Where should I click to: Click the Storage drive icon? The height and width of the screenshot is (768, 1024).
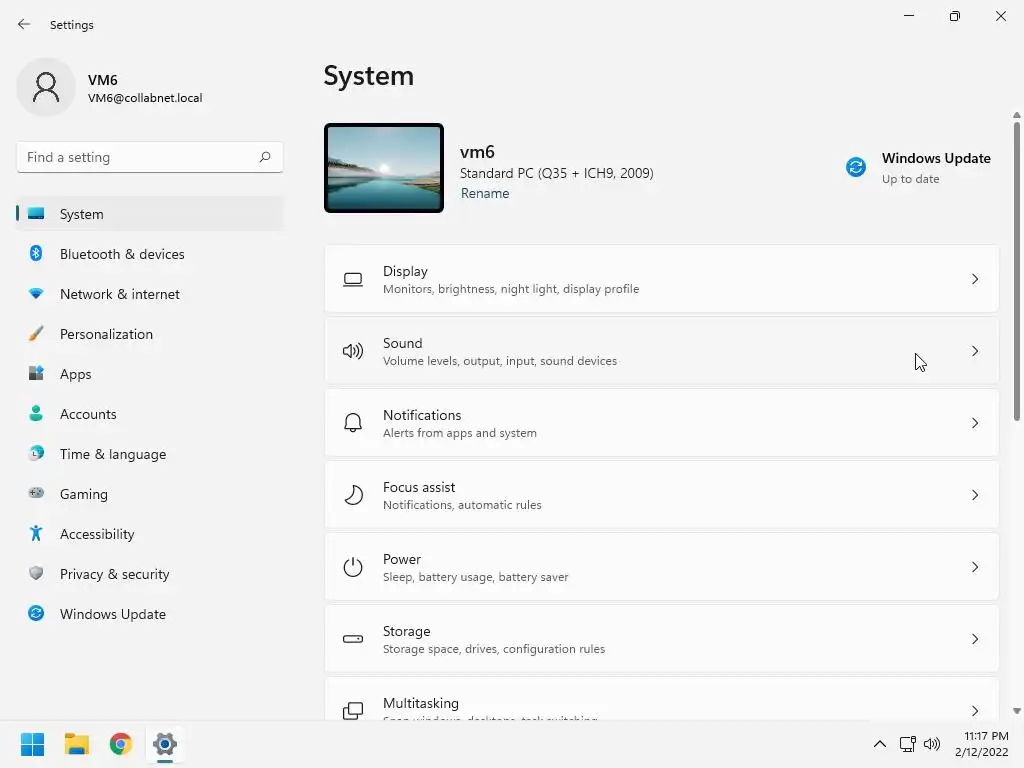pos(353,639)
